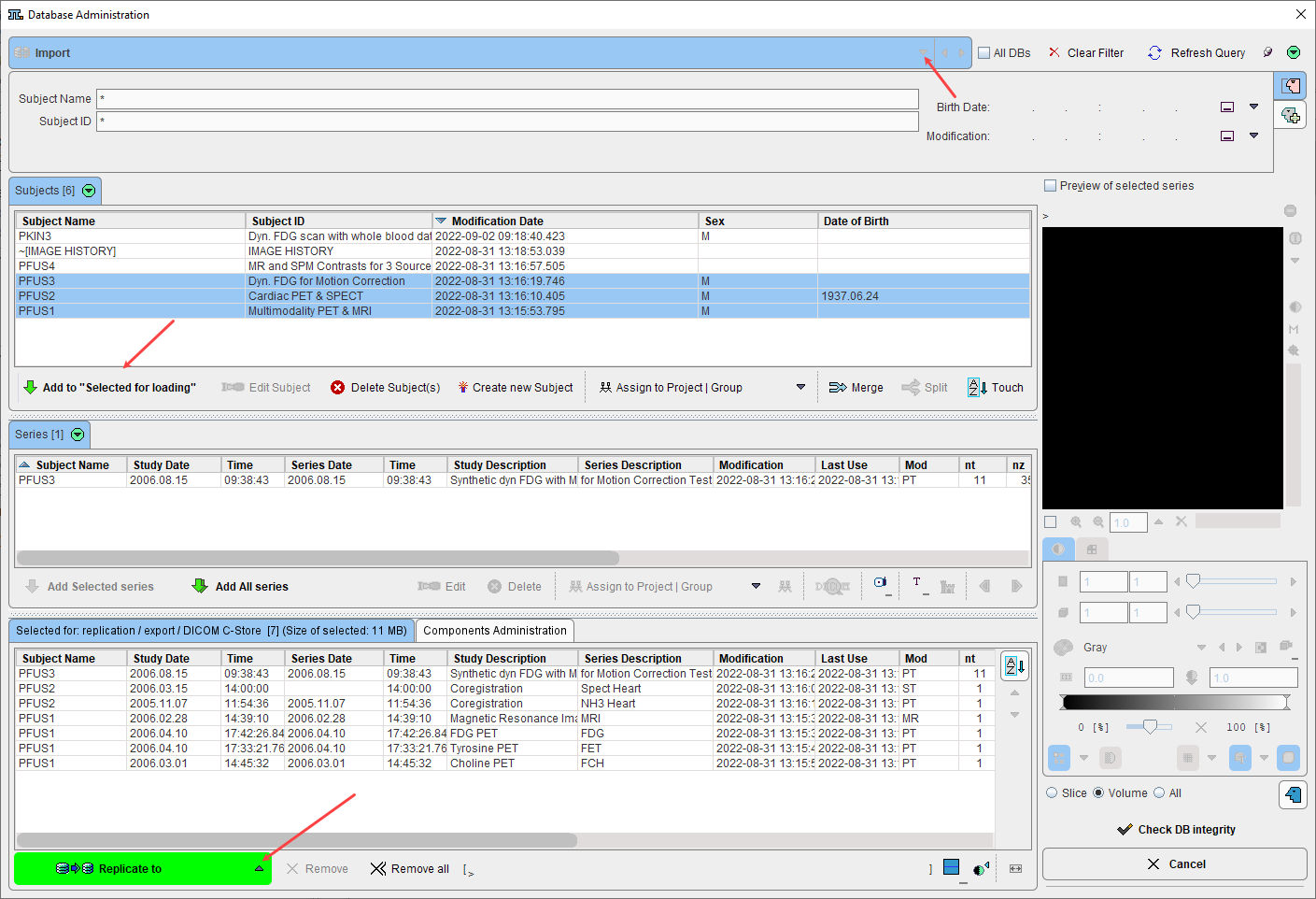Click the icon at the end of bottom bar

click(1016, 869)
